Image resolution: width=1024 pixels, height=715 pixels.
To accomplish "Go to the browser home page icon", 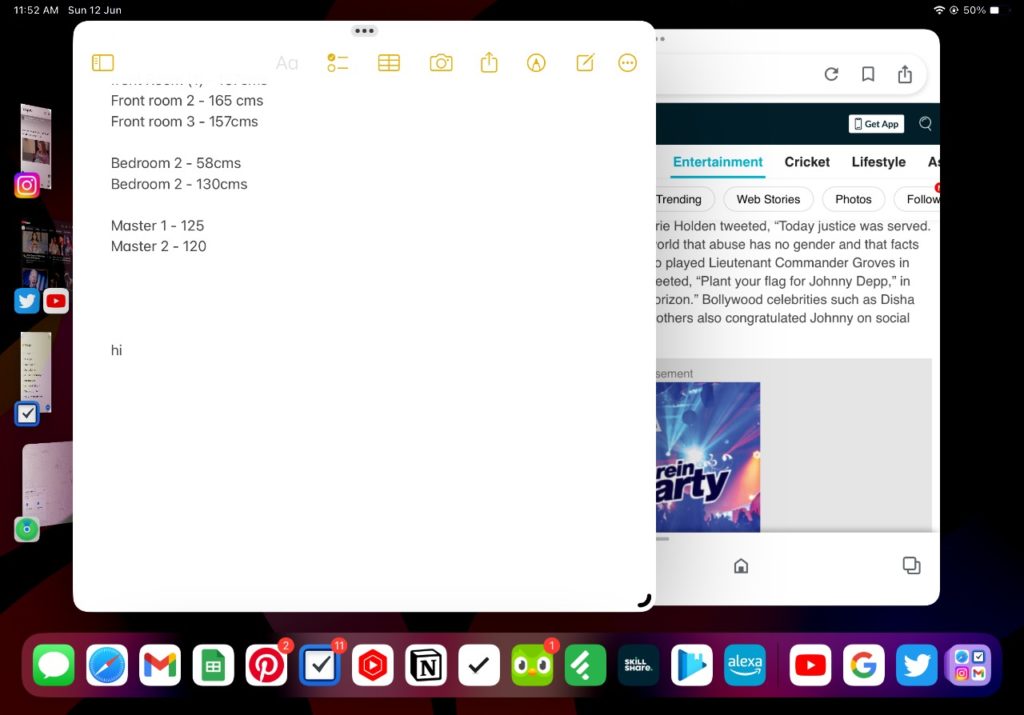I will coord(741,566).
